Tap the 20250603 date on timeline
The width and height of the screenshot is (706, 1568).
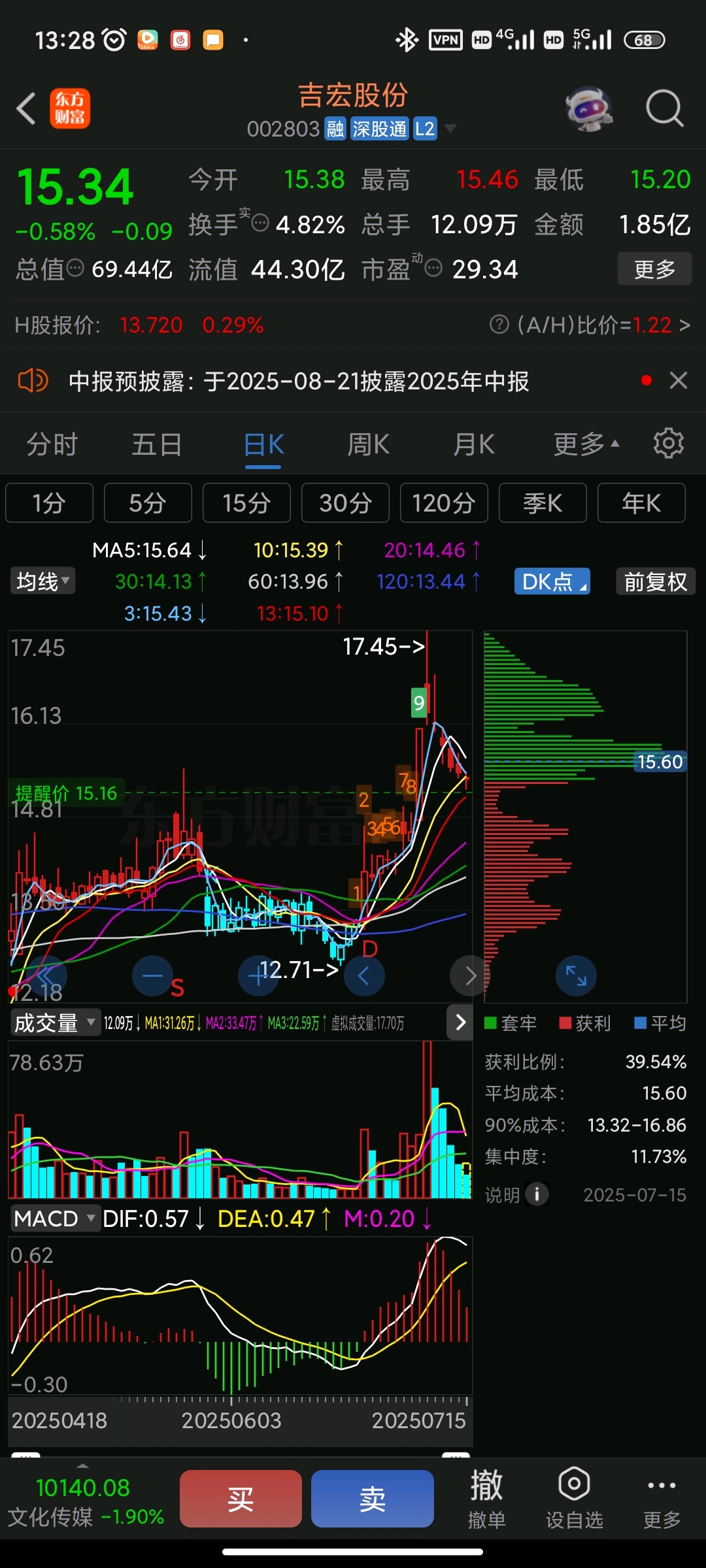(x=231, y=1420)
